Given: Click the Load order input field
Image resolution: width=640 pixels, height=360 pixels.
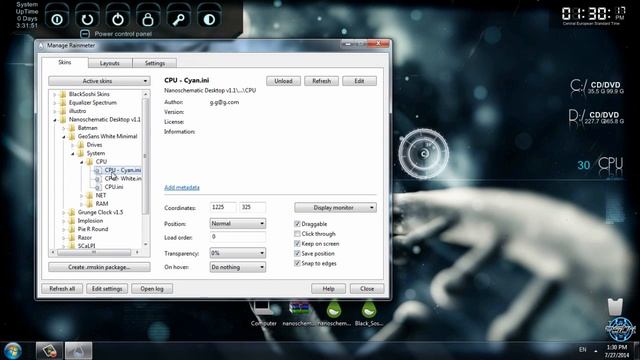Looking at the screenshot, I should pos(238,237).
